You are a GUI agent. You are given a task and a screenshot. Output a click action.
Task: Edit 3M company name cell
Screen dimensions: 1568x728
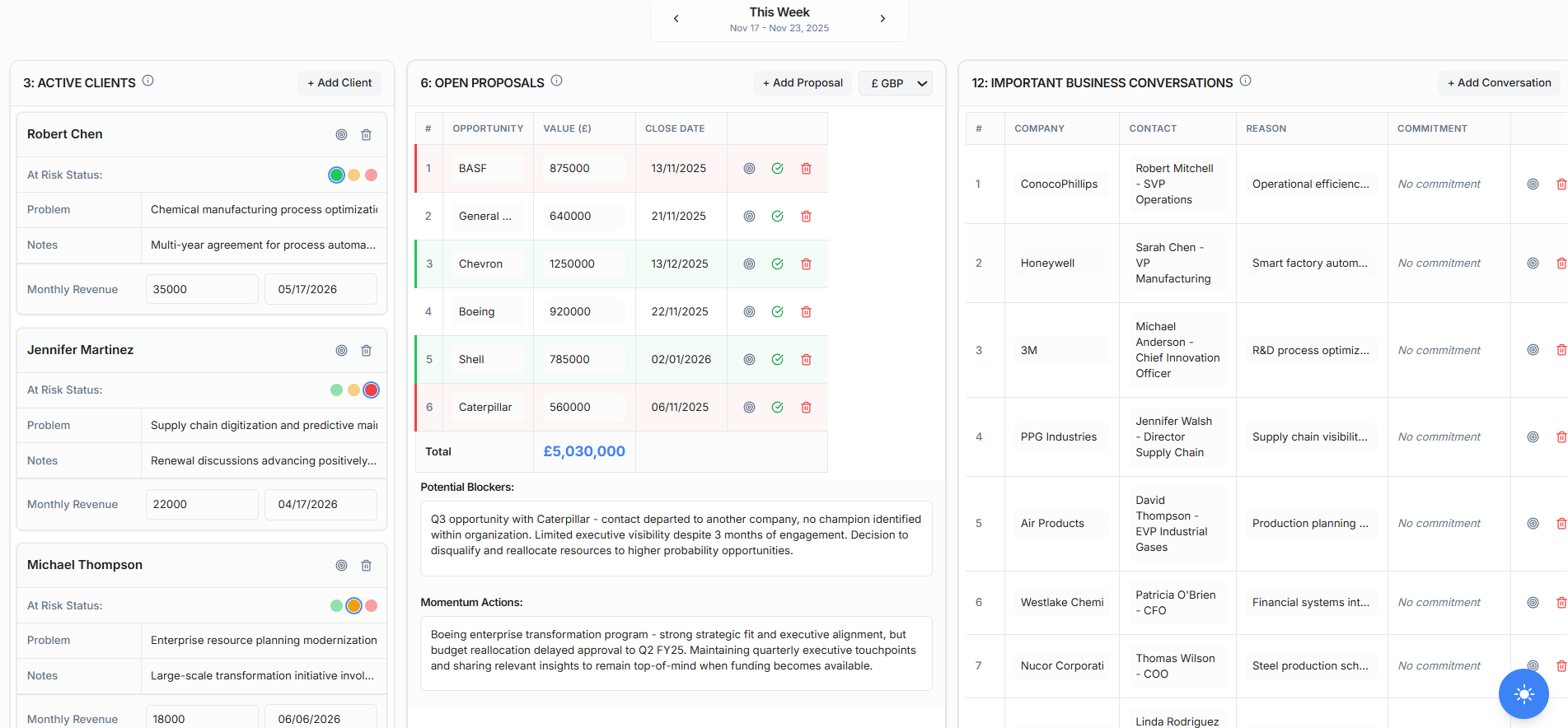coord(1061,351)
